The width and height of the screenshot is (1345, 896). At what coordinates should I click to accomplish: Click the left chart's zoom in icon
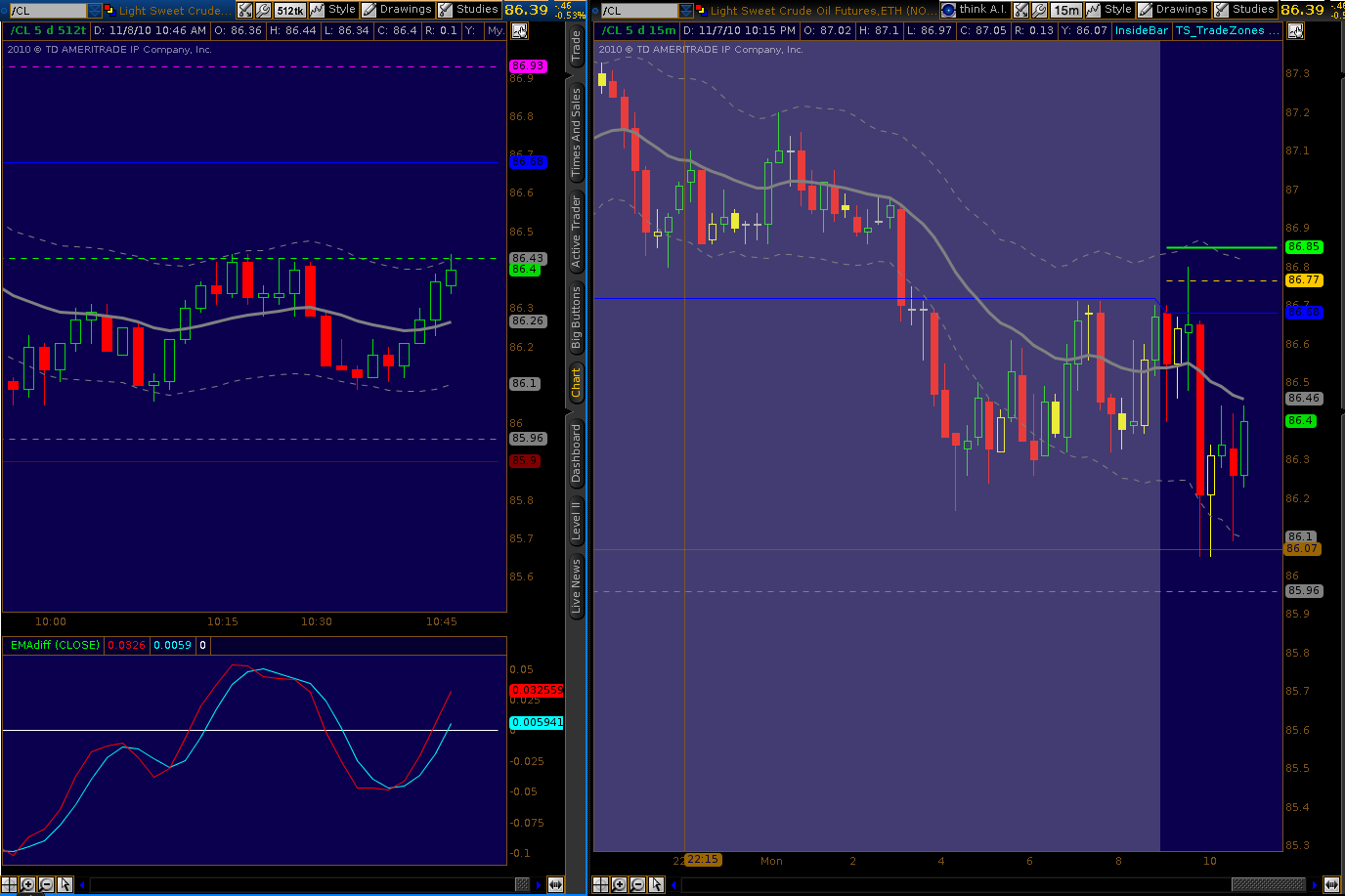coord(27,884)
